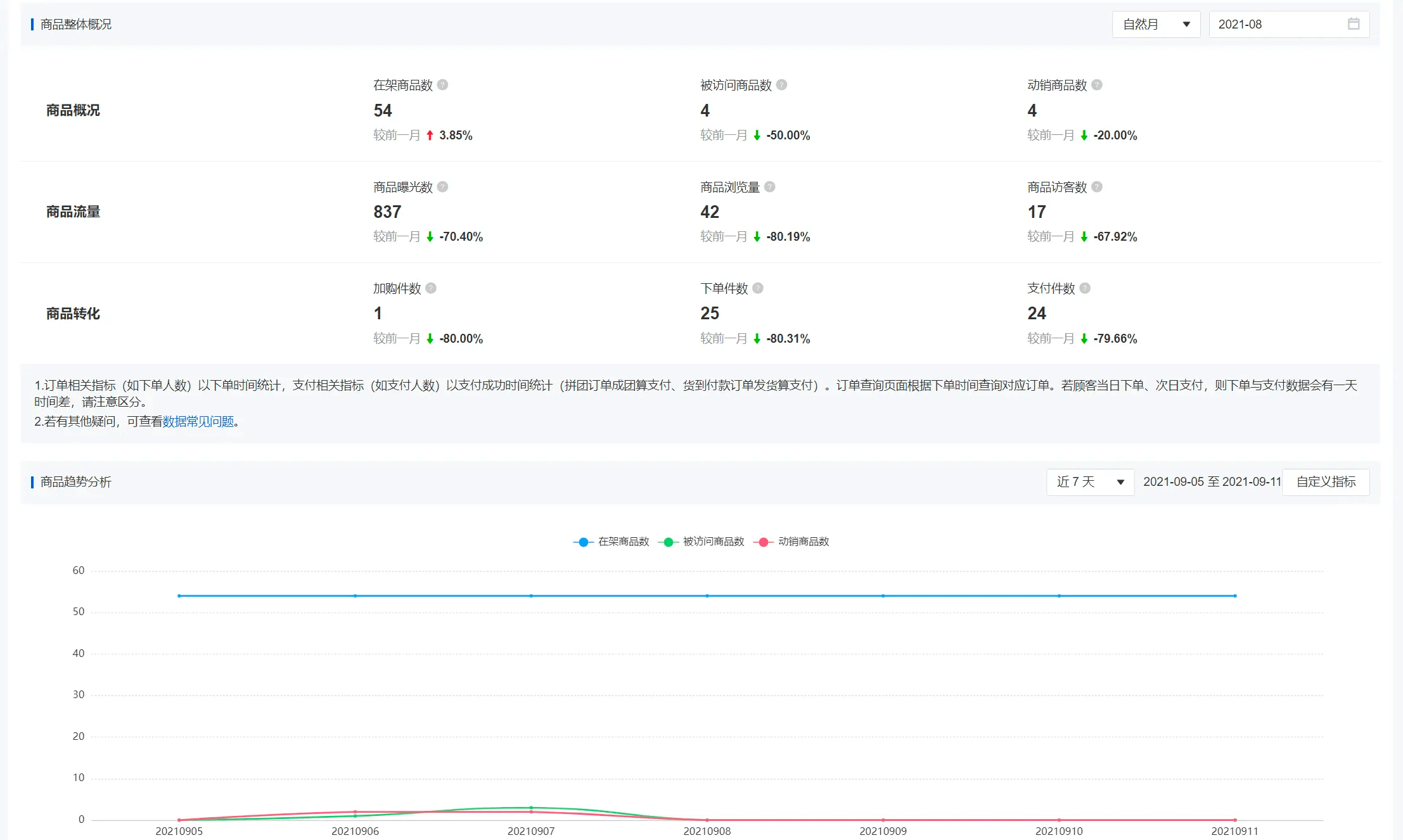Open the 数据常见问题 link

[x=198, y=422]
